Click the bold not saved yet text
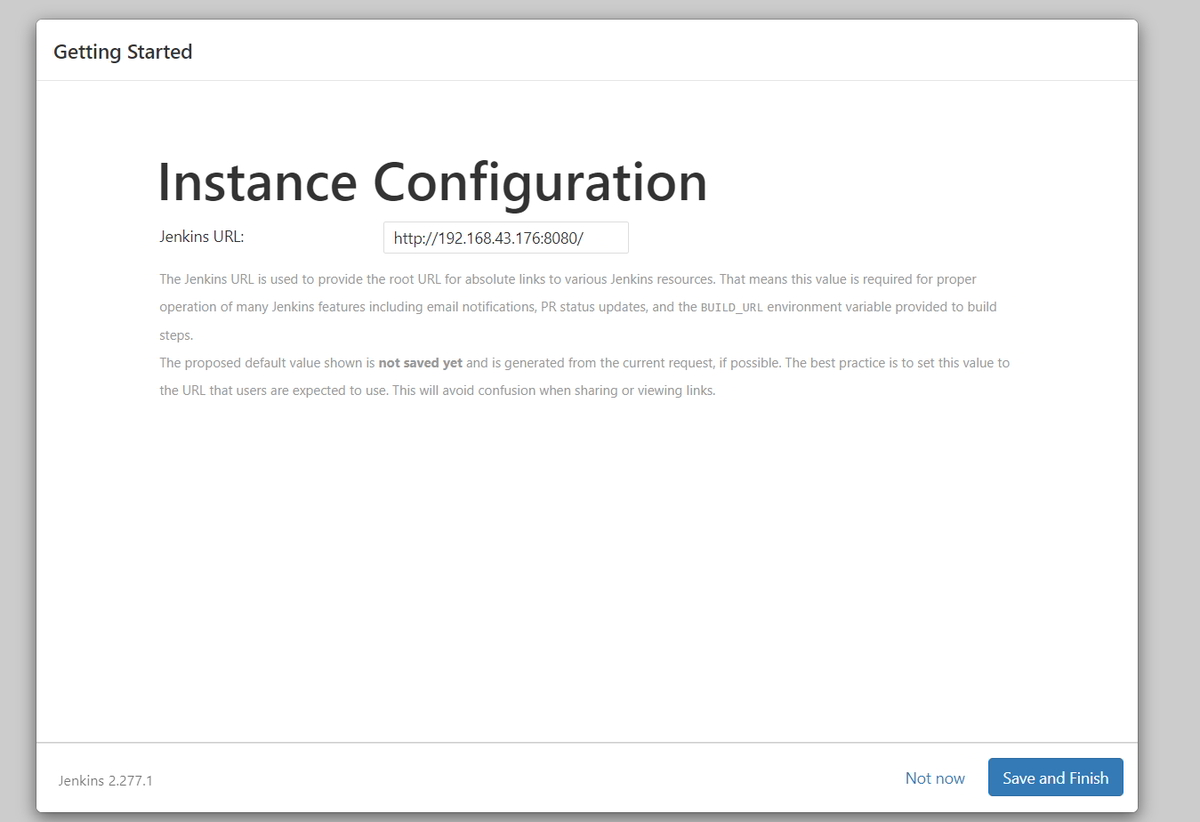Viewport: 1200px width, 822px height. pyautogui.click(x=421, y=362)
